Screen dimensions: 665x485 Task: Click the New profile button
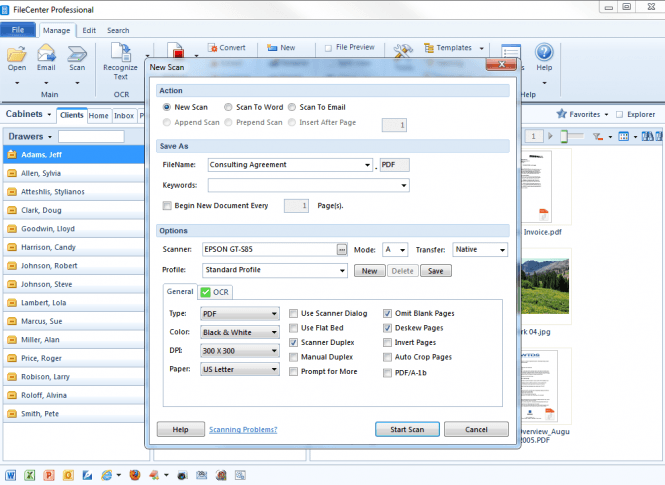(x=369, y=270)
